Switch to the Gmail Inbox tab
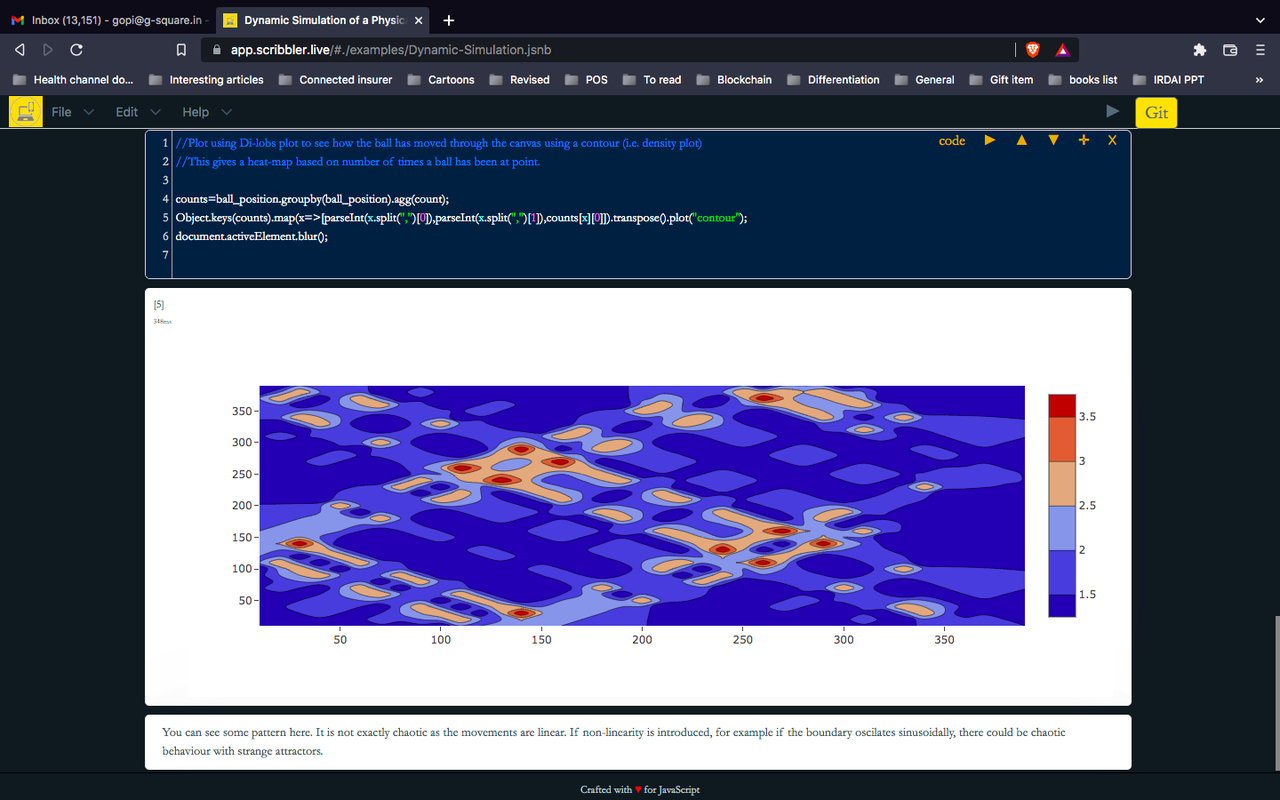This screenshot has height=800, width=1280. click(x=110, y=20)
